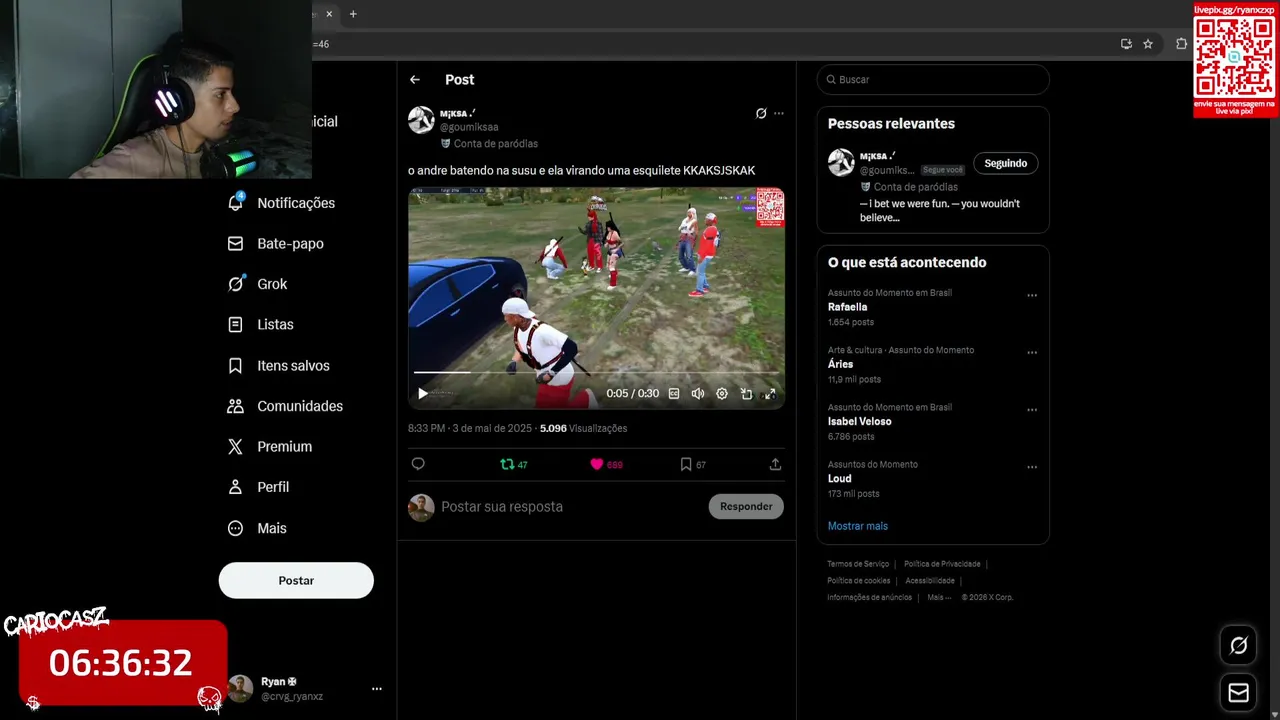Image resolution: width=1280 pixels, height=720 pixels.
Task: Repost the post with 47 reposts
Action: (x=513, y=464)
